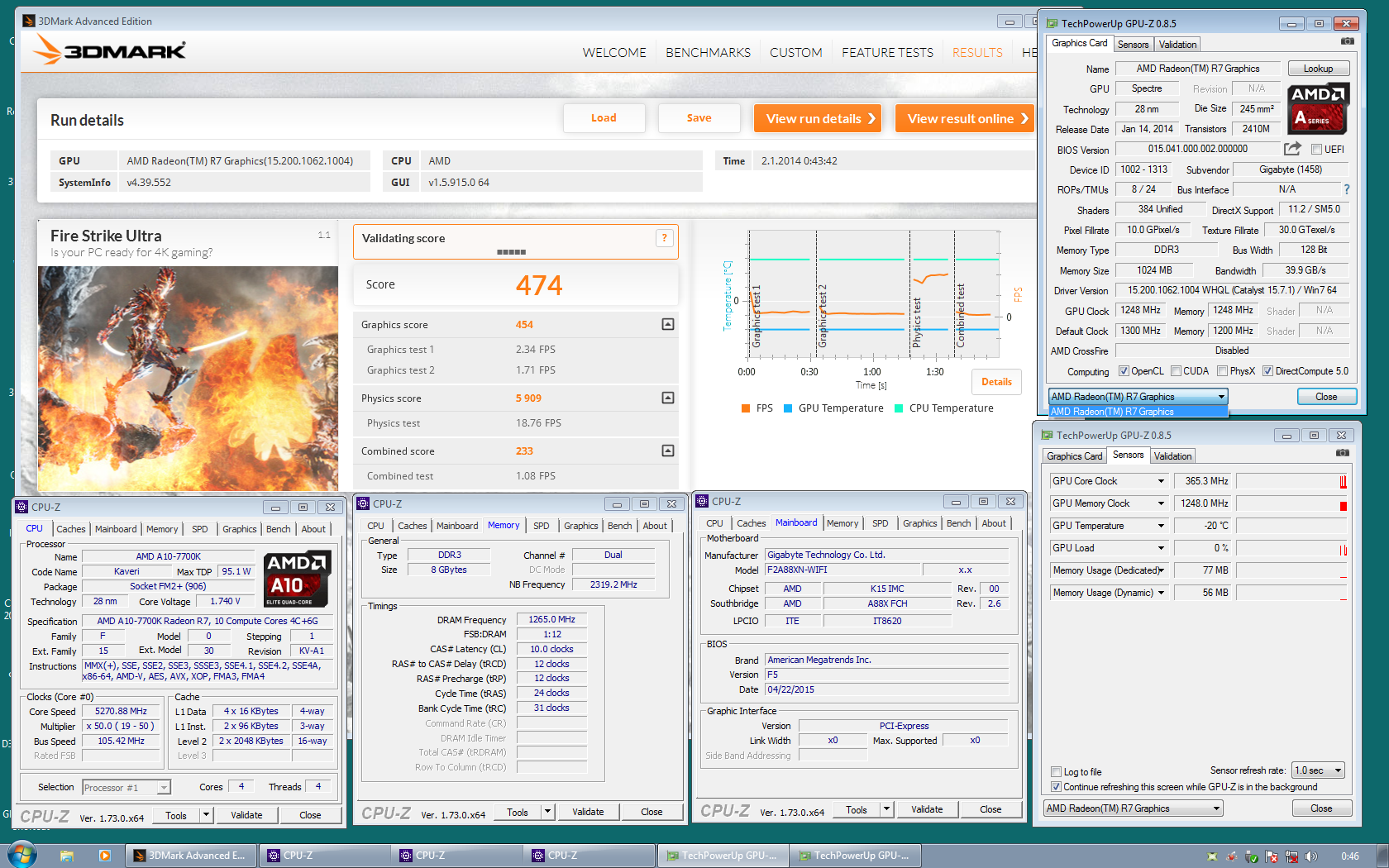Screen dimensions: 1389x868
Task: Collapse the Graphics score section
Action: coord(668,325)
